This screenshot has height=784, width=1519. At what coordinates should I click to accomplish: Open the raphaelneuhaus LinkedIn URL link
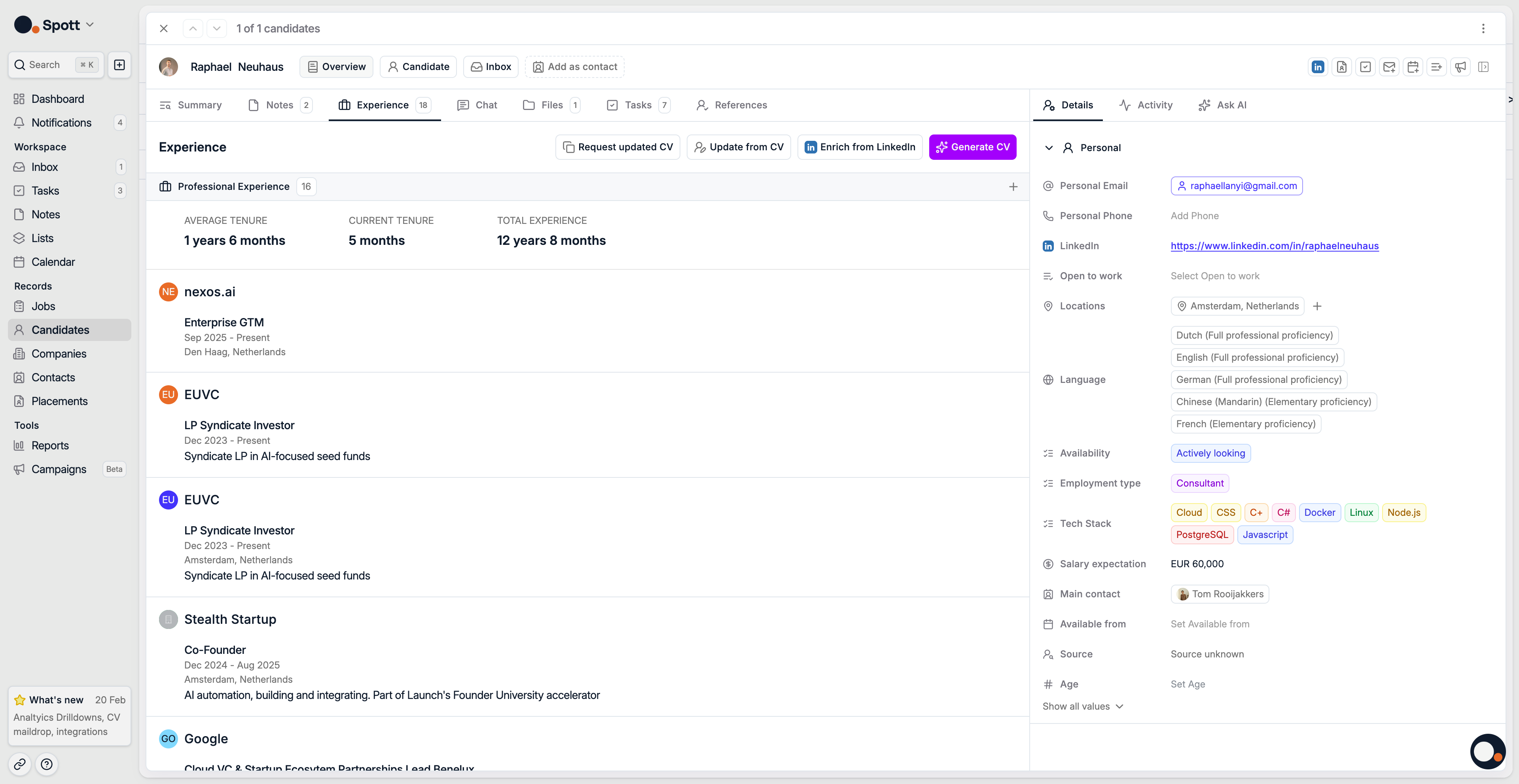tap(1274, 246)
